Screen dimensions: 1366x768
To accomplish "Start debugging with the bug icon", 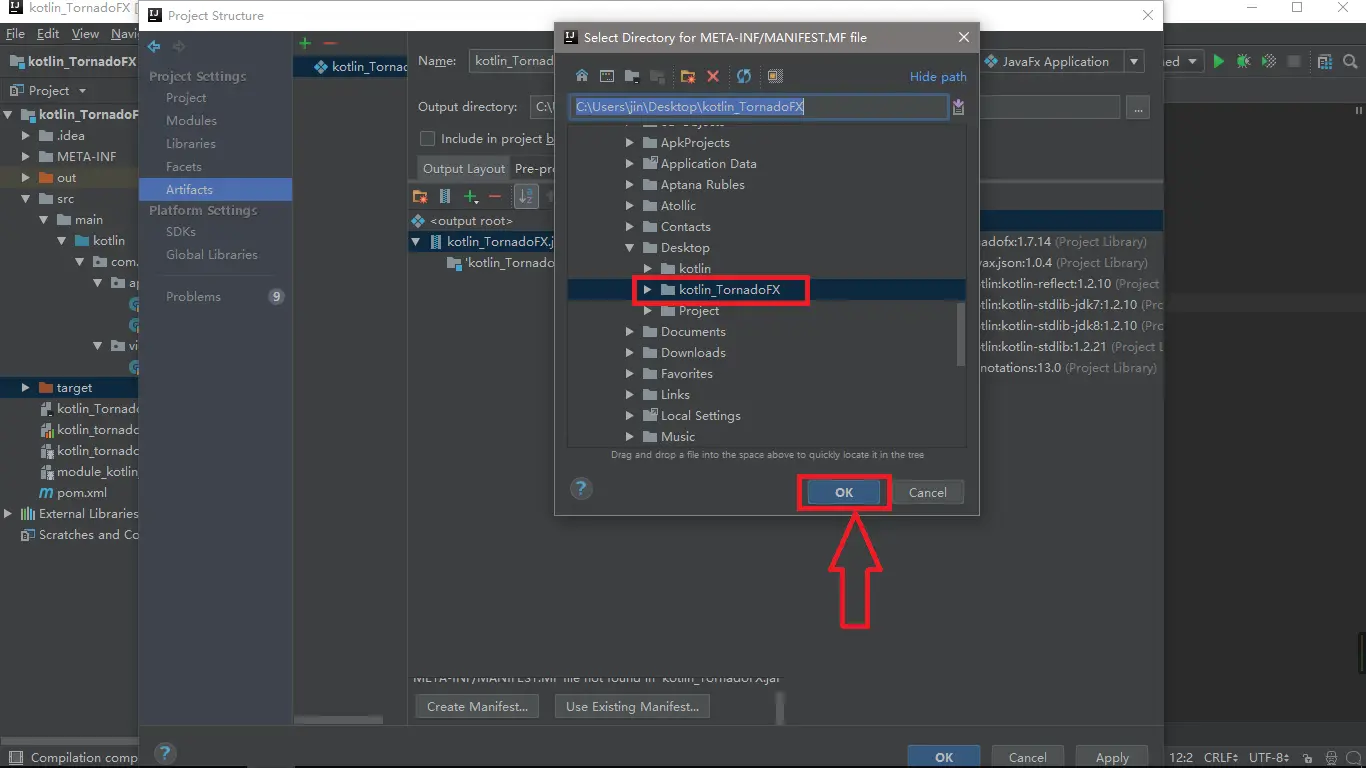I will point(1243,61).
